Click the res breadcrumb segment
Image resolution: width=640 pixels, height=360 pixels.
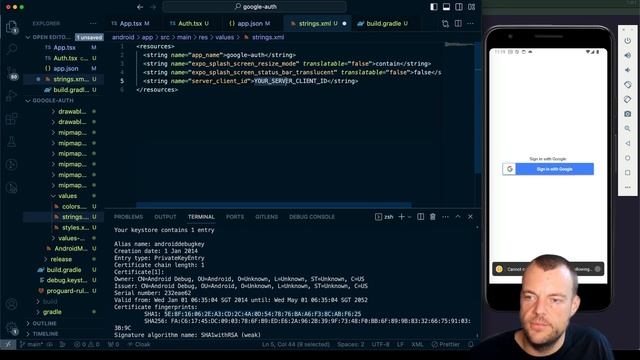coord(203,37)
